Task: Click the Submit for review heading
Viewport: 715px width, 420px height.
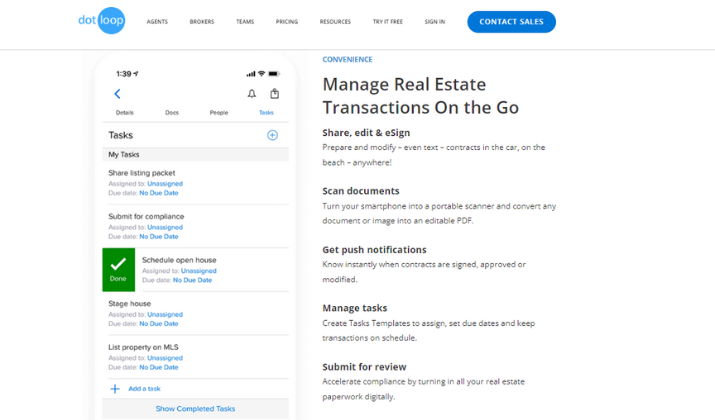Action: pyautogui.click(x=364, y=367)
